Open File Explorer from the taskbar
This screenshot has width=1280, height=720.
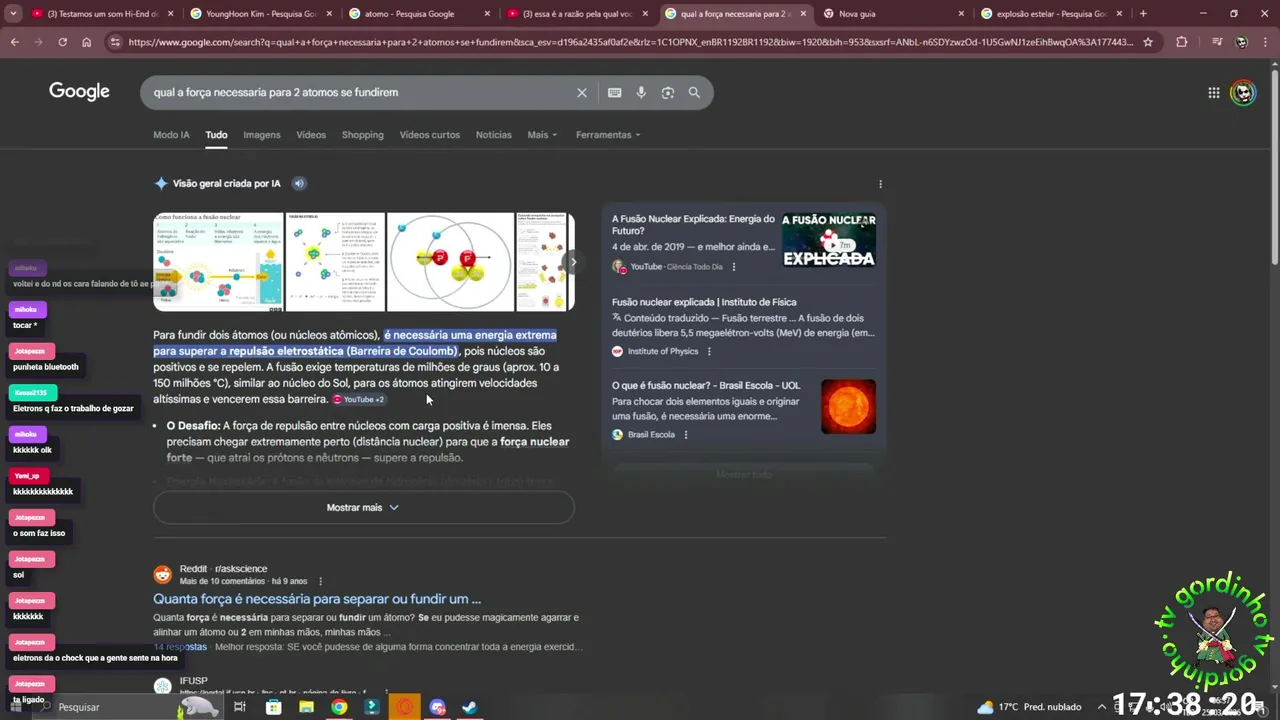click(306, 707)
